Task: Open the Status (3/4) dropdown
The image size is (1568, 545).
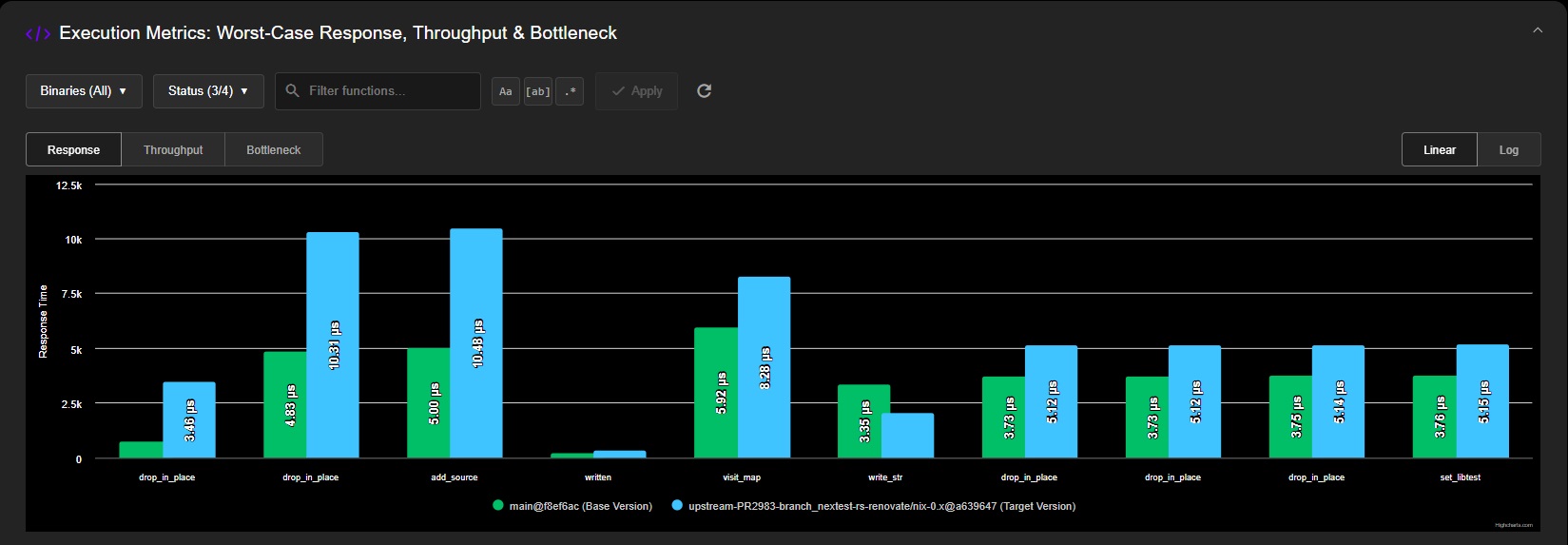Action: pos(207,91)
